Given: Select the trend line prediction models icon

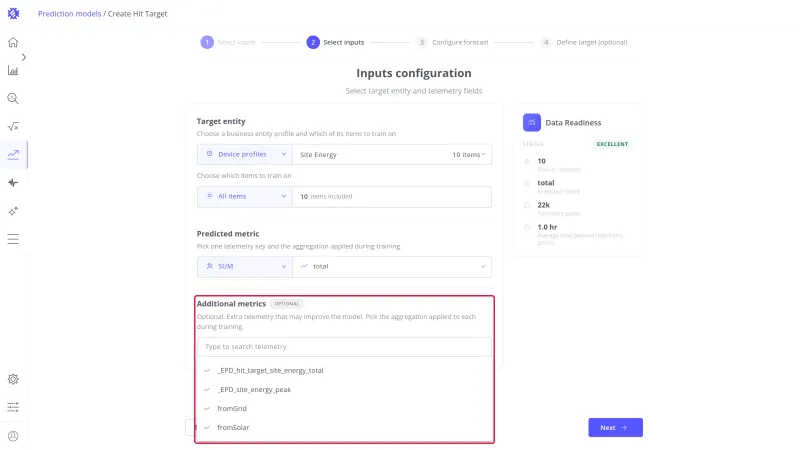Looking at the screenshot, I should pos(13,155).
